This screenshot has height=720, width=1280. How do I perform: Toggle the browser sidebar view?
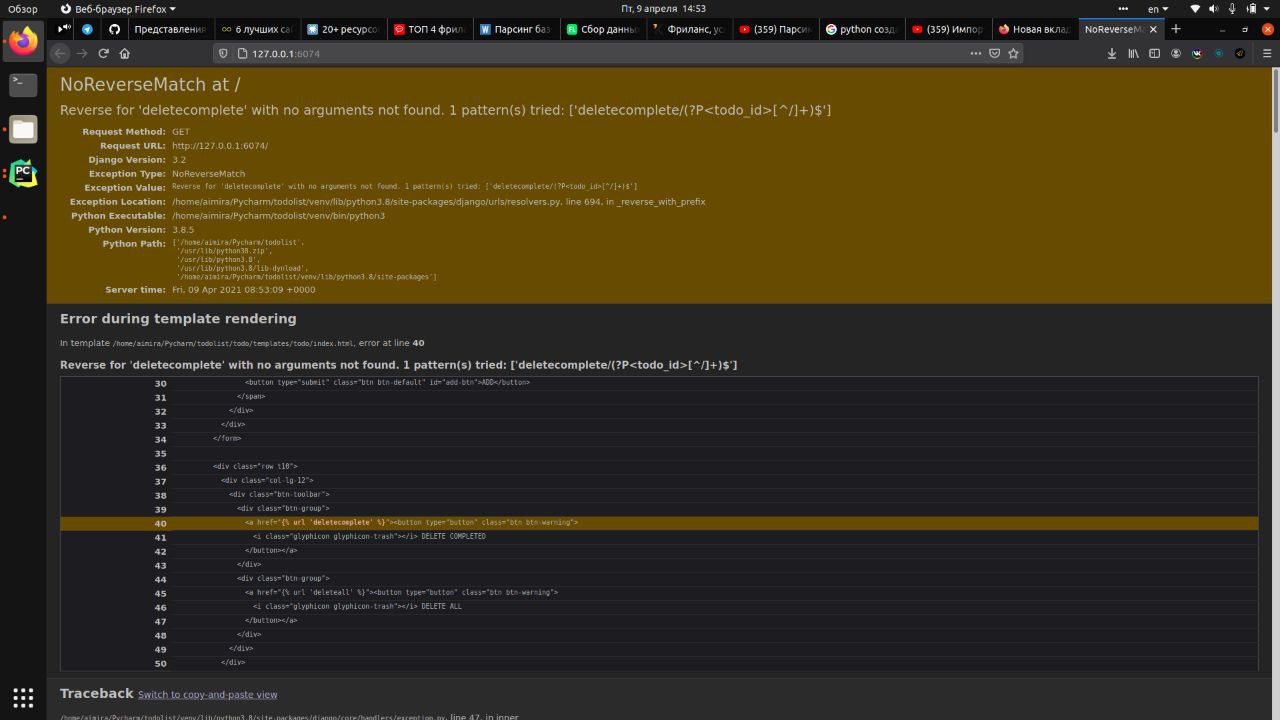point(1154,53)
